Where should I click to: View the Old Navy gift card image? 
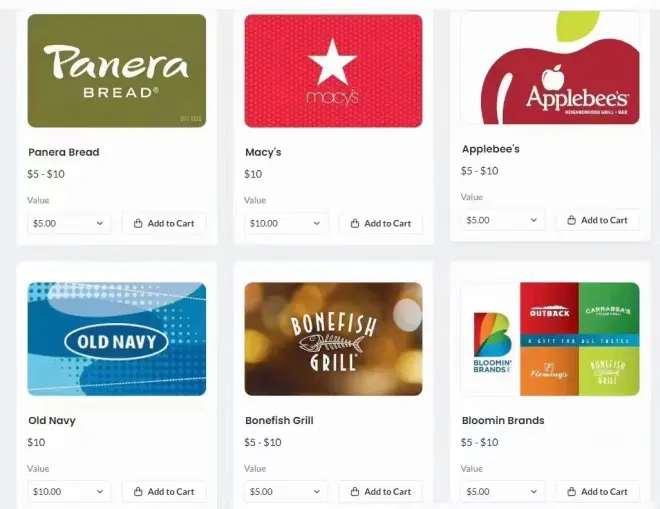pos(117,339)
